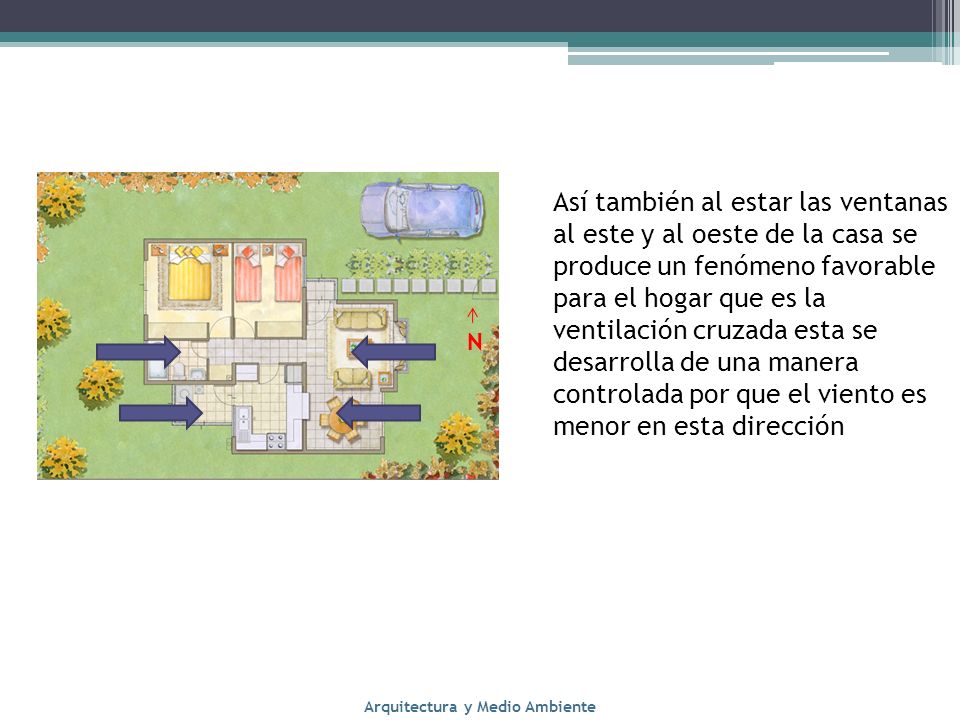Click the red 'N' north indicator
The height and width of the screenshot is (720, 960).
coord(474,342)
